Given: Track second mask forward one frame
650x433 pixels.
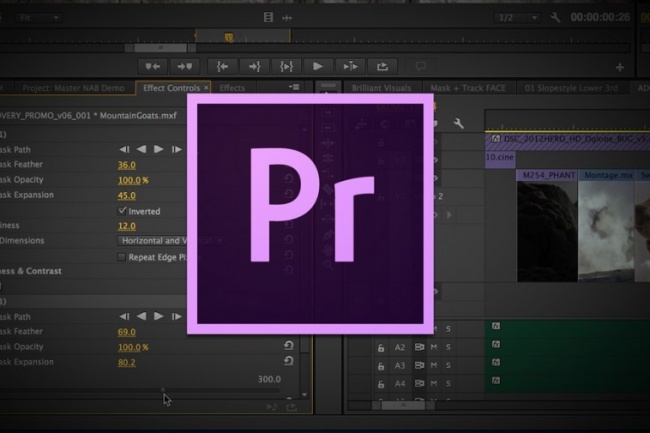Looking at the screenshot, I should [177, 317].
